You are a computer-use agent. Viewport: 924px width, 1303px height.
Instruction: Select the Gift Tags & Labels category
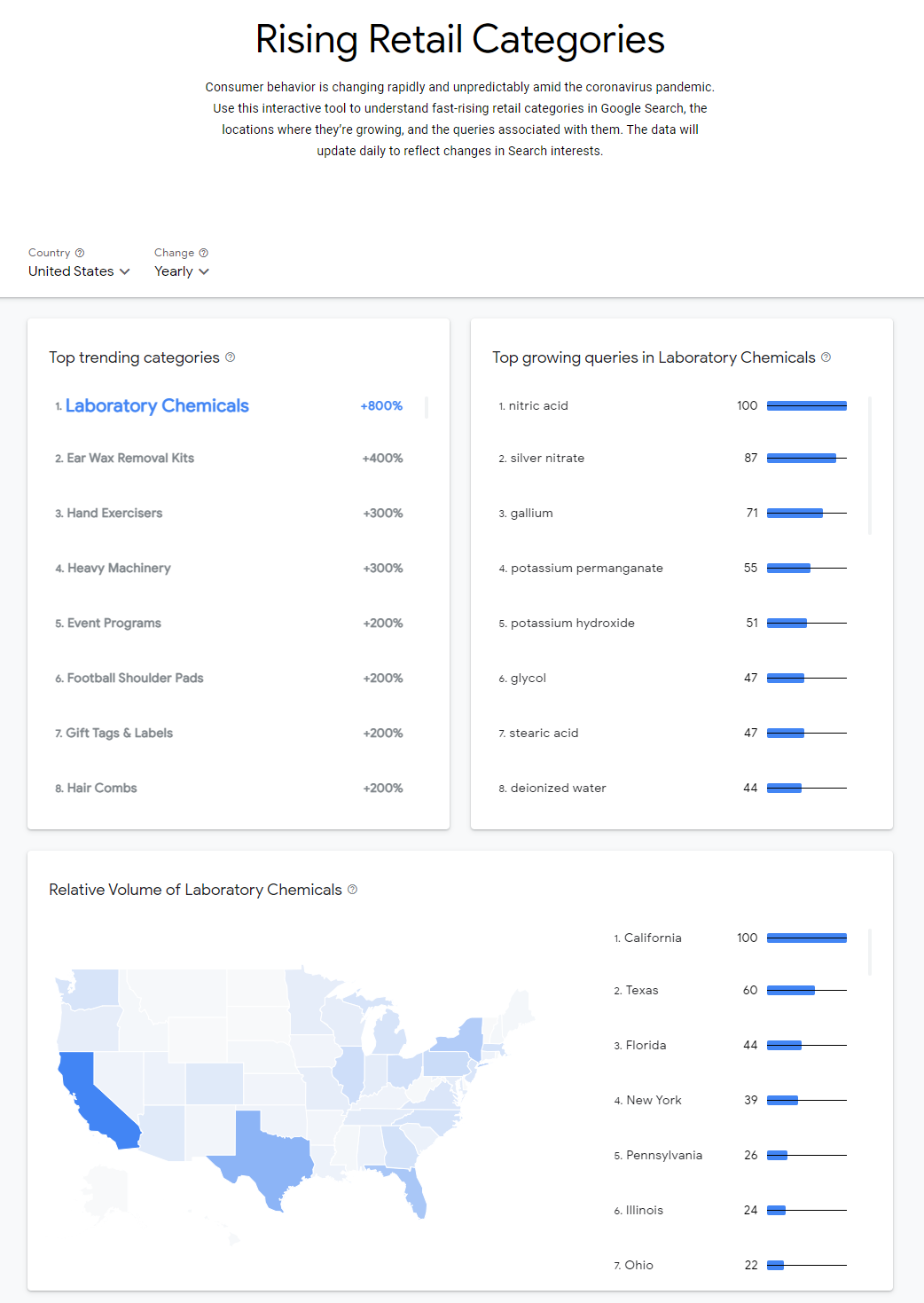120,733
